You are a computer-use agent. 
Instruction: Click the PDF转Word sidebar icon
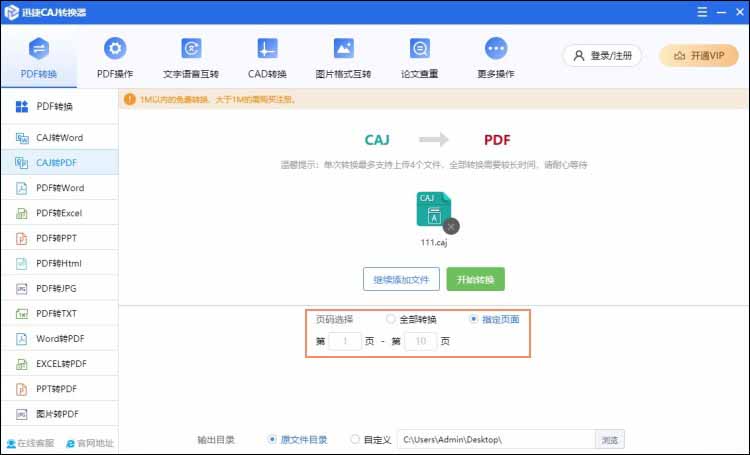[22, 188]
